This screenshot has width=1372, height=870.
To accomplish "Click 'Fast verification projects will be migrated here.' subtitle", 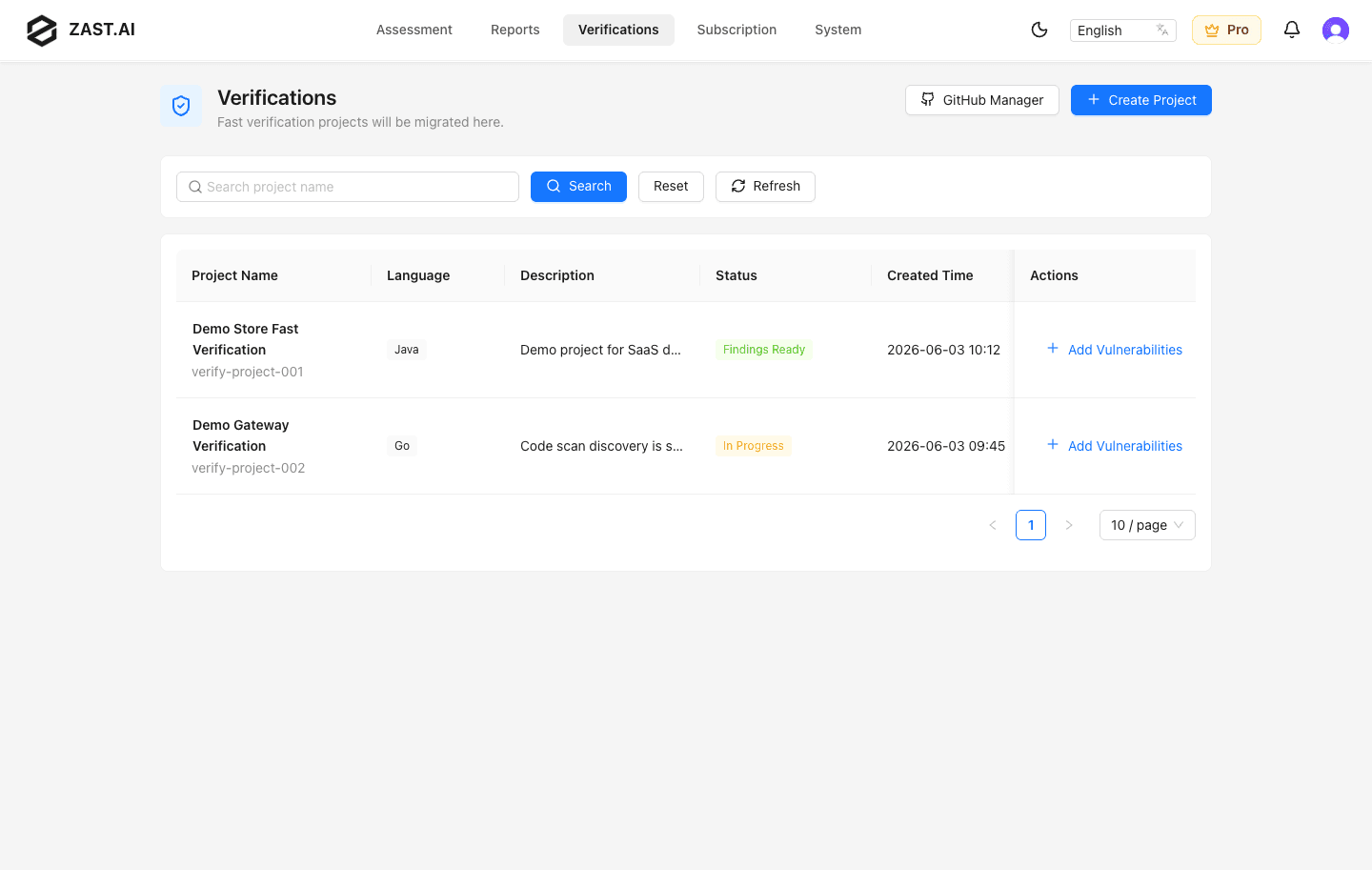I will tap(360, 122).
